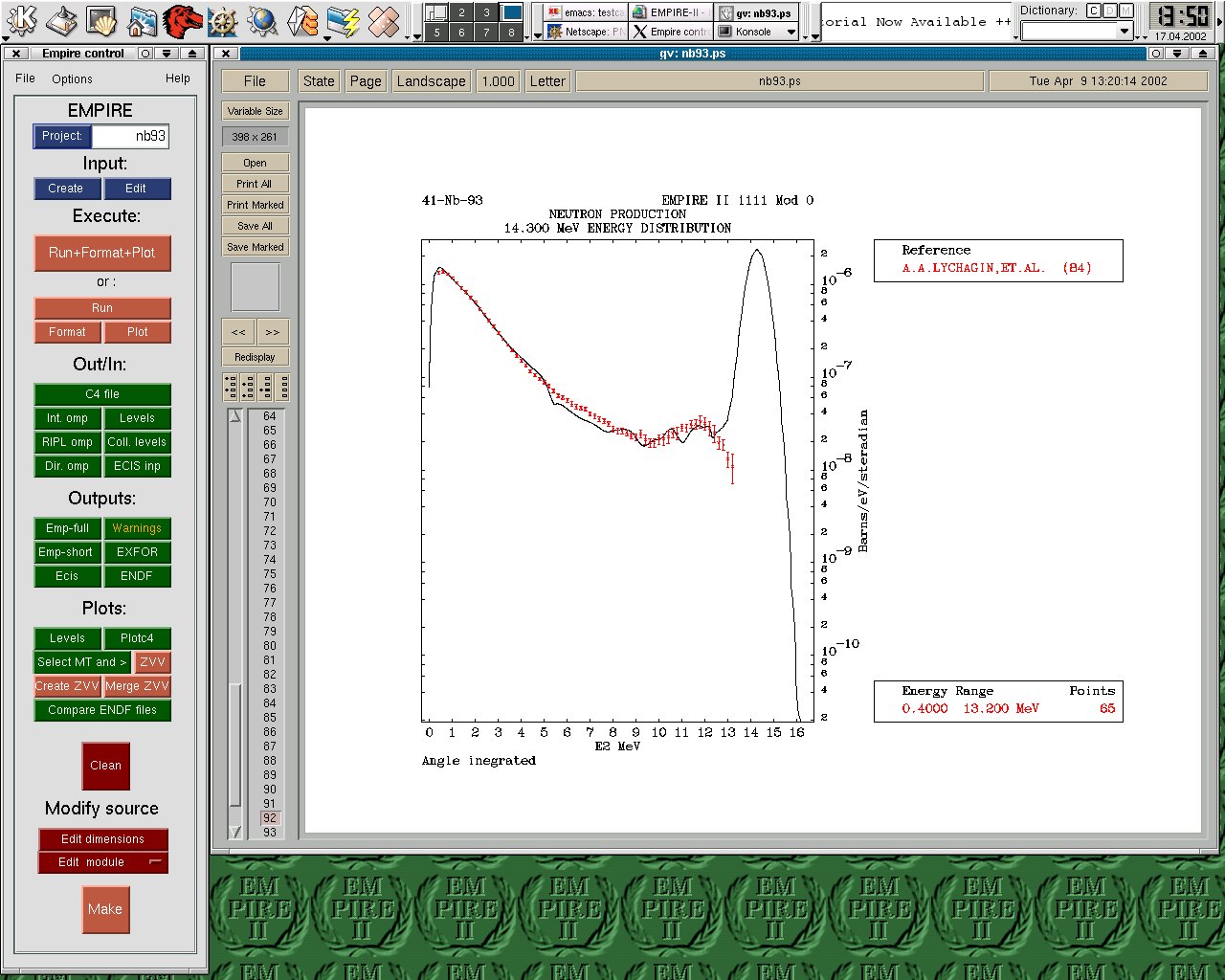1225x980 pixels.
Task: Click the globe with gear icon
Action: [262, 20]
